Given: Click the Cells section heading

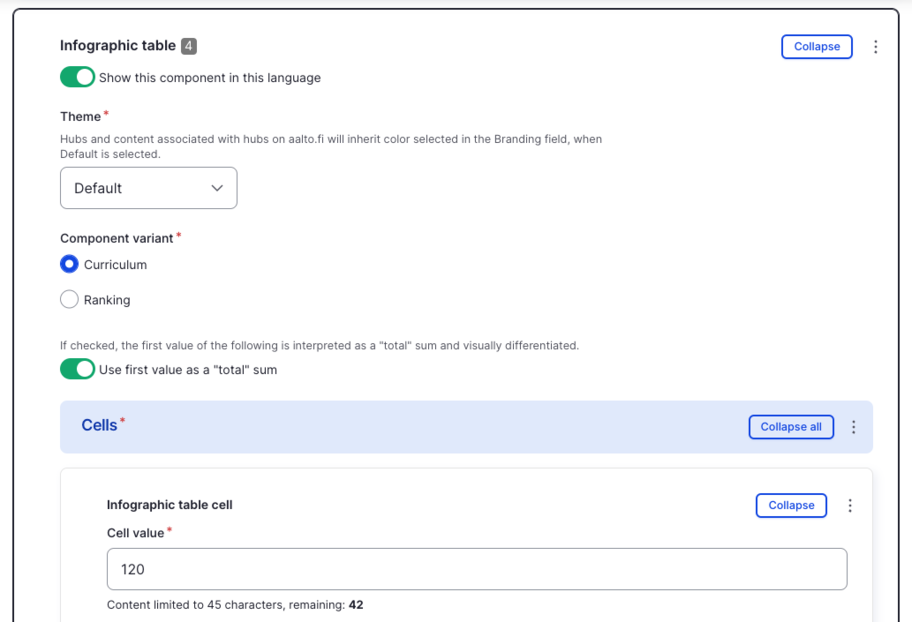Looking at the screenshot, I should (99, 425).
